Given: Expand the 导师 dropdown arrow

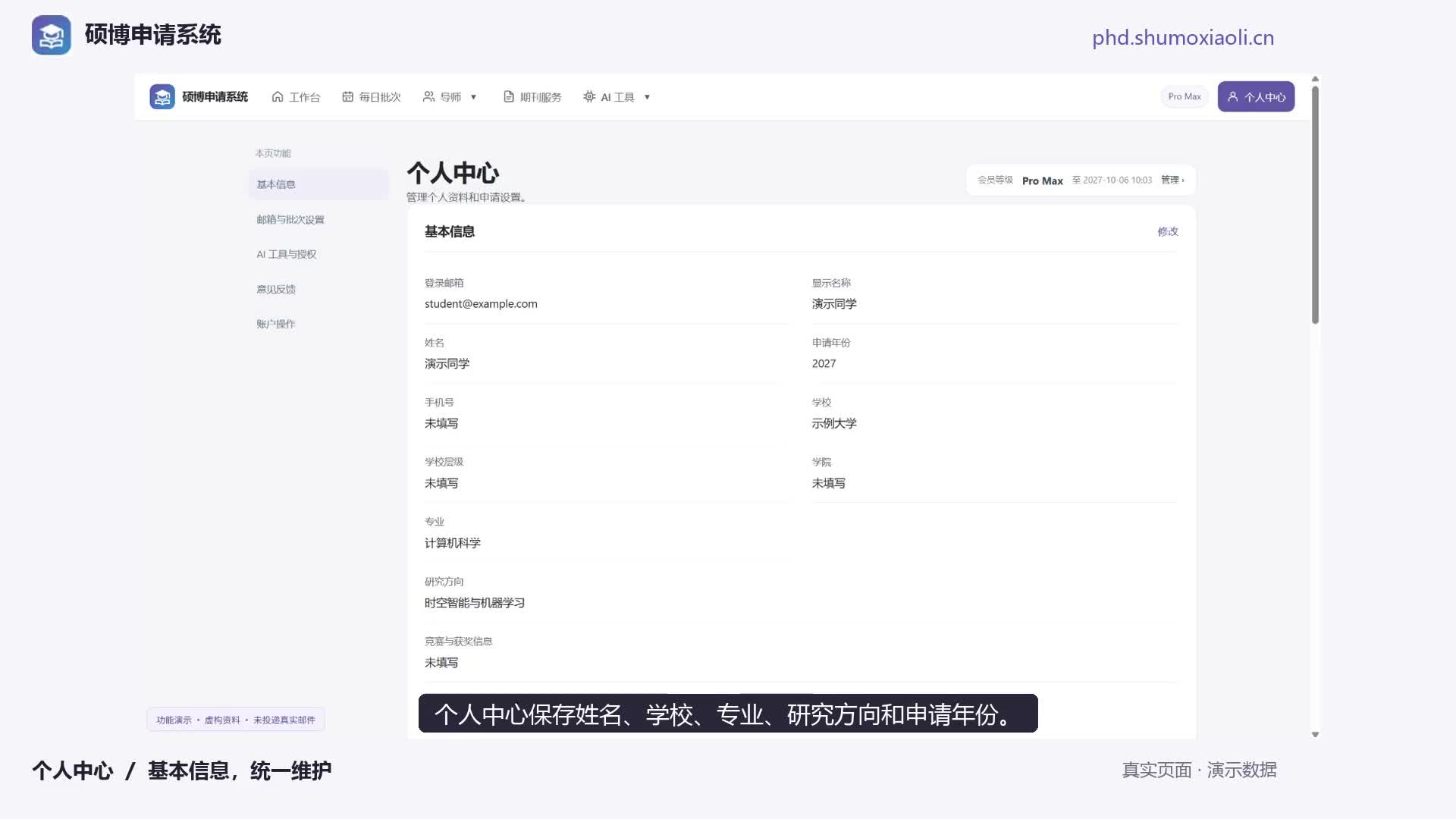Looking at the screenshot, I should coord(474,97).
